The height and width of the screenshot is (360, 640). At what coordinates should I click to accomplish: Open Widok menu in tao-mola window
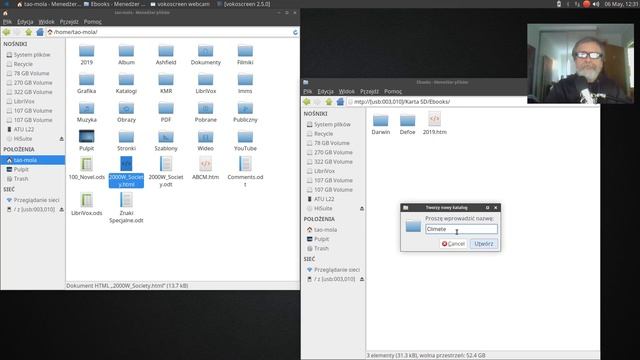[46, 22]
